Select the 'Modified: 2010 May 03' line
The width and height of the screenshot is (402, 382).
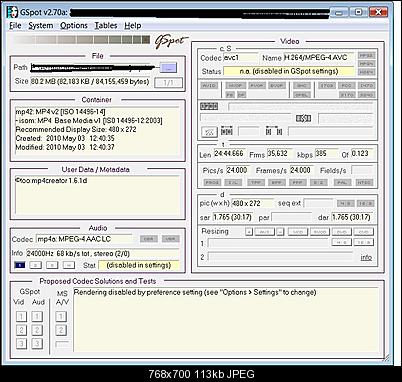click(65, 147)
